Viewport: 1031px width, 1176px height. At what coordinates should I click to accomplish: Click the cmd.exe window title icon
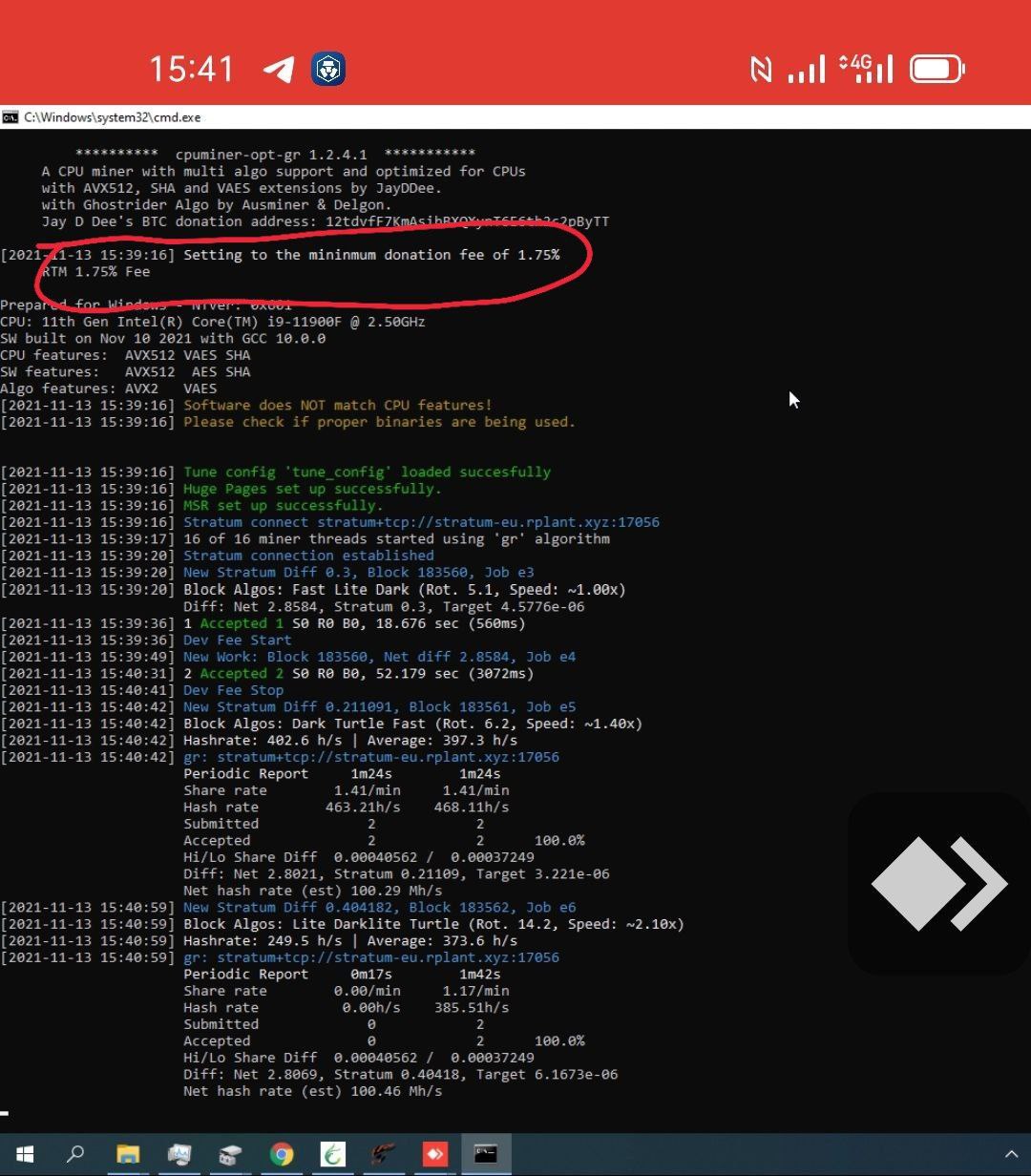[10, 117]
